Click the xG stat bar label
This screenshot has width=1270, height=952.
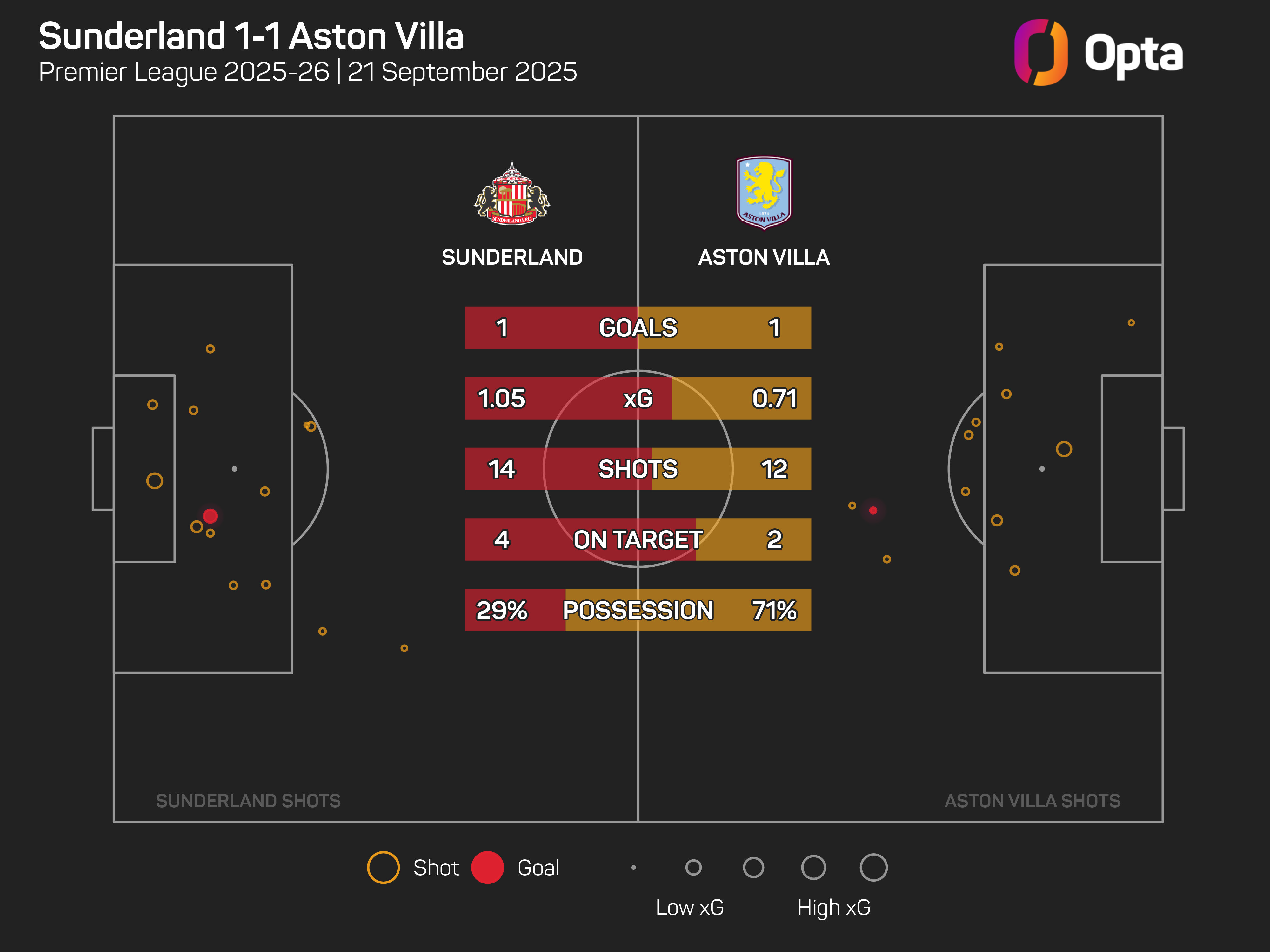tap(638, 398)
